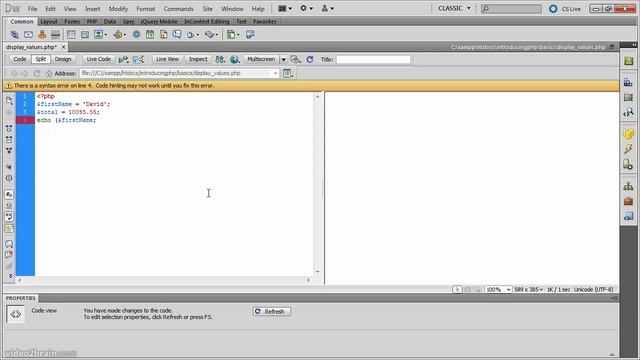Click Preview in Browser globe icon
This screenshot has height=360, width=640.
[x=234, y=60]
